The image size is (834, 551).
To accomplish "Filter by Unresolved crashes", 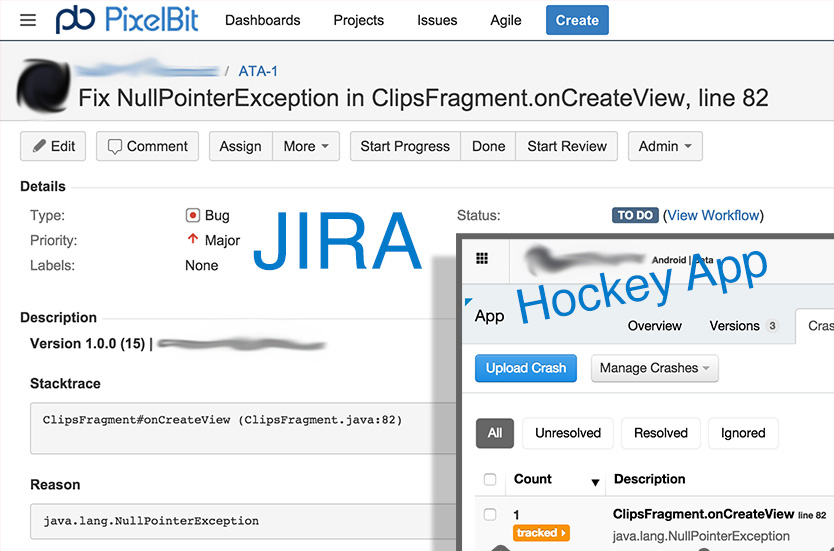I will pos(568,433).
